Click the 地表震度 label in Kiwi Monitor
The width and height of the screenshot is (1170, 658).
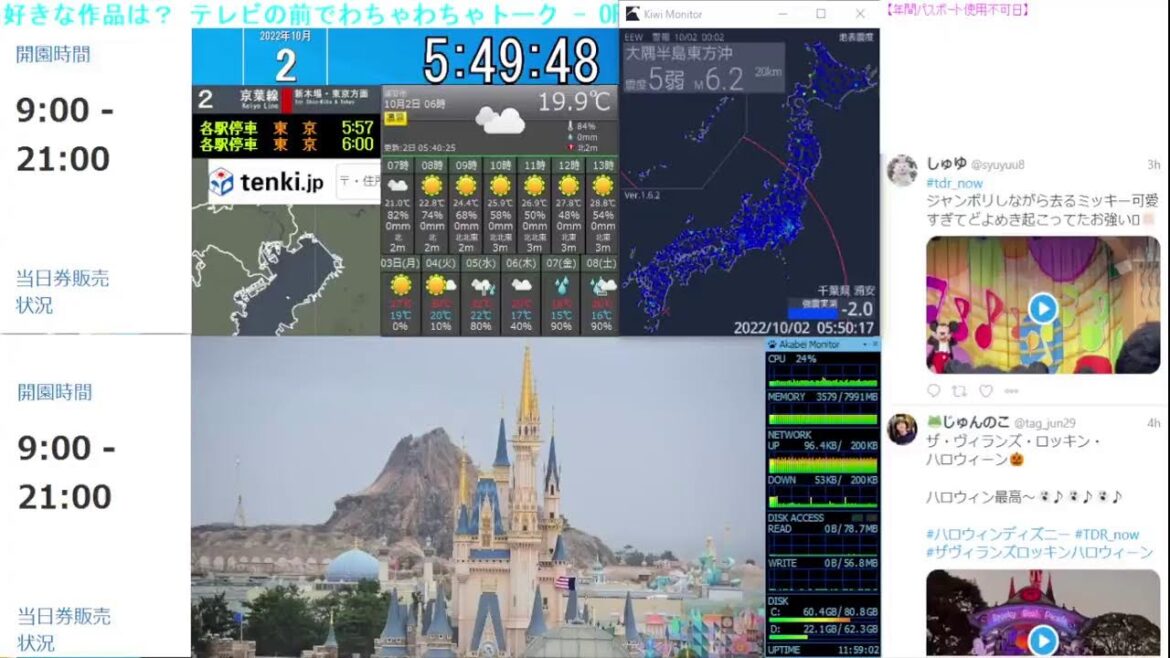855,37
